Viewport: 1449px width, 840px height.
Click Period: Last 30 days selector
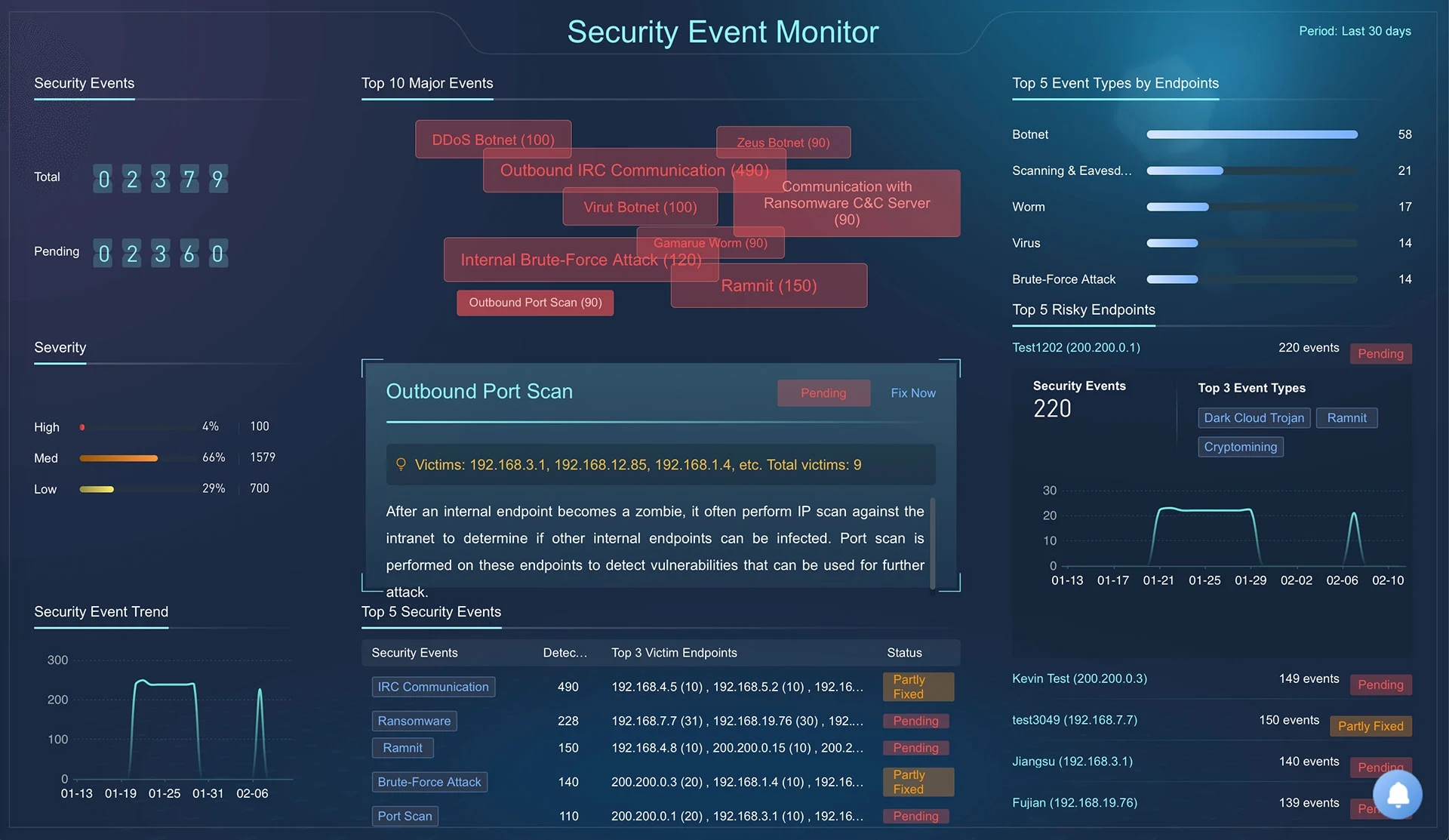[1354, 31]
